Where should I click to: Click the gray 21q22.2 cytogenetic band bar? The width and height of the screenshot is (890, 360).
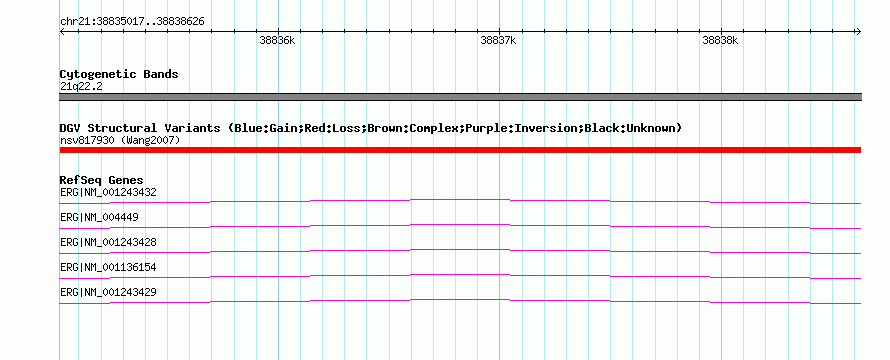pos(460,97)
